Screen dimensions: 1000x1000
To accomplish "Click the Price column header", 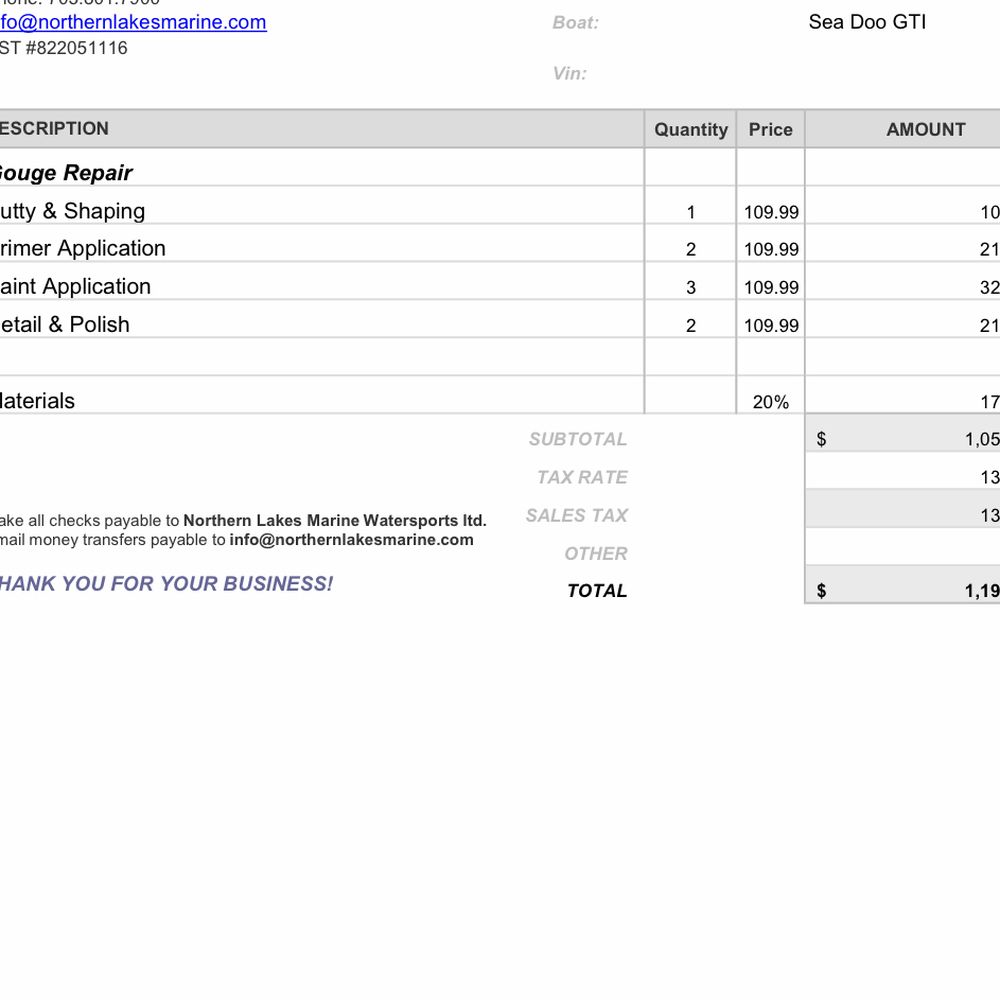I will [770, 129].
